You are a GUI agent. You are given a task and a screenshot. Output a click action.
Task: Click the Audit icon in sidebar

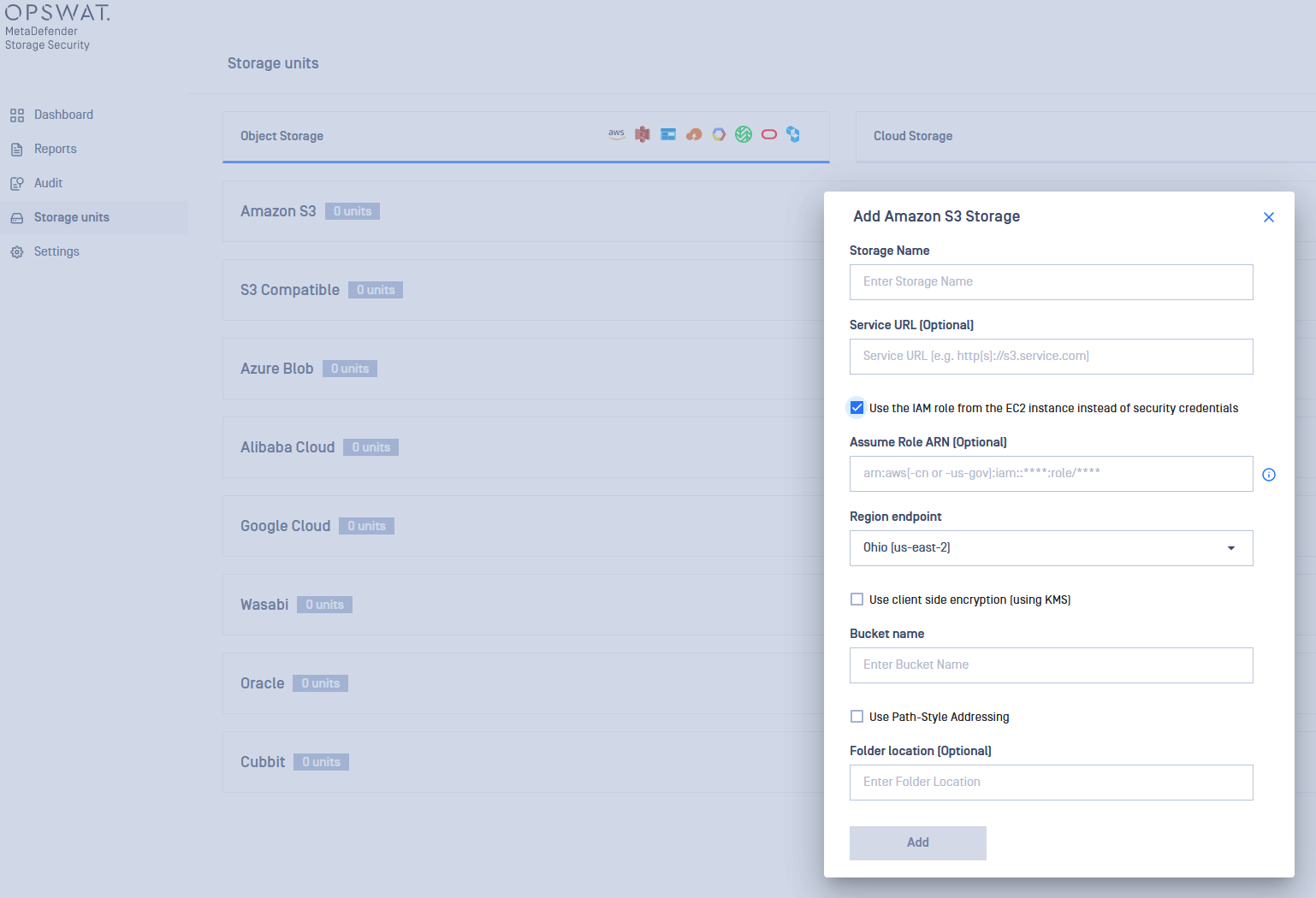coord(17,184)
